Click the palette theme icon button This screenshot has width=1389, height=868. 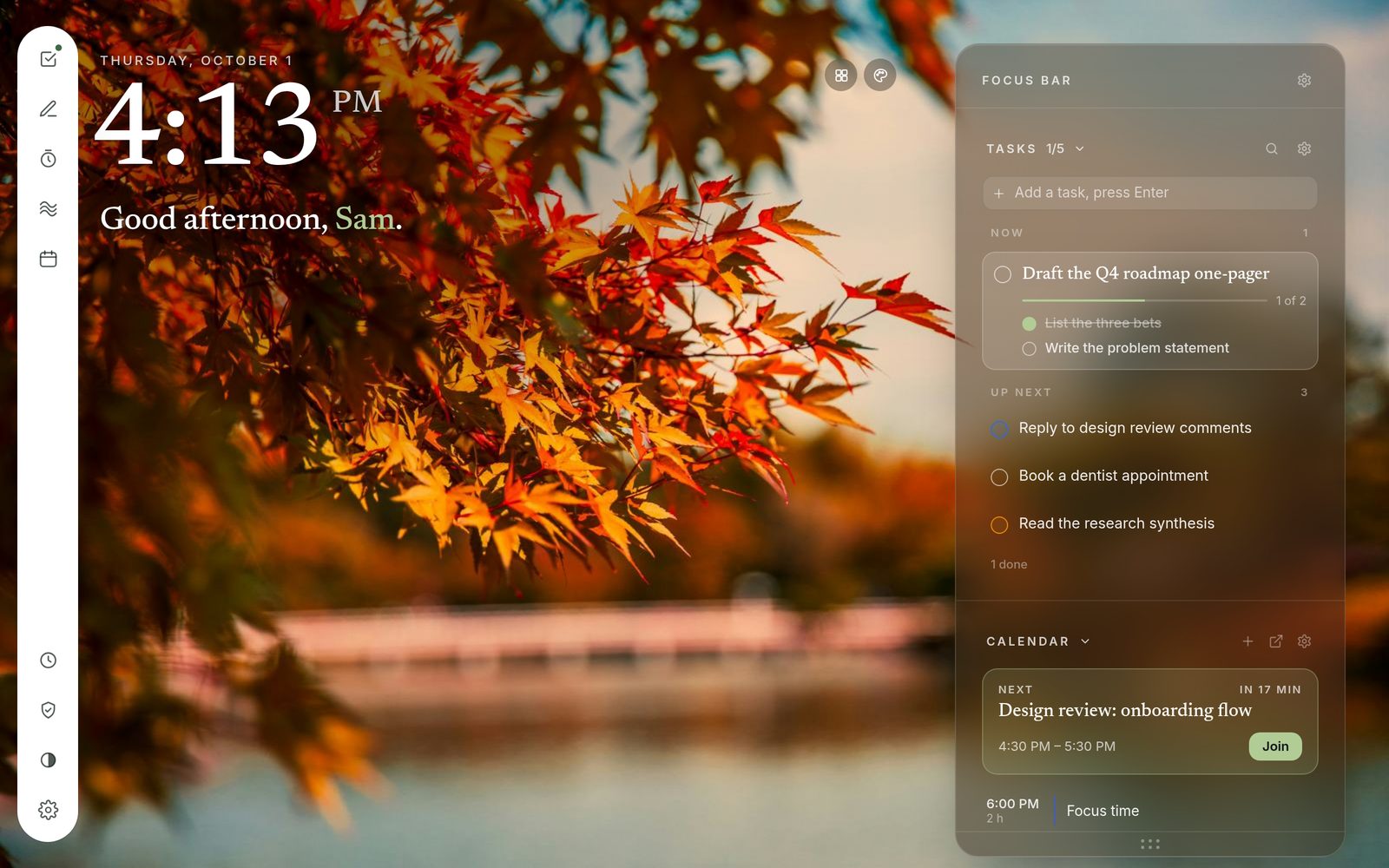pos(880,76)
